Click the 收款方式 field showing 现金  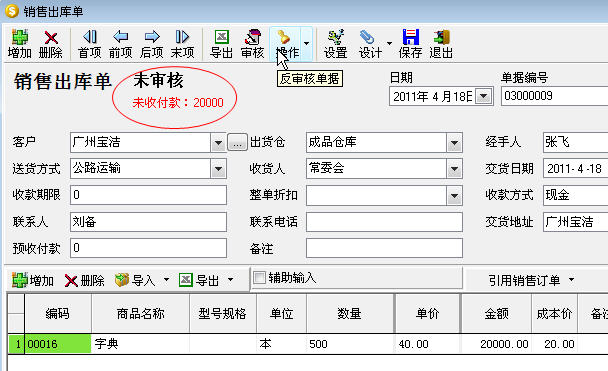(575, 195)
